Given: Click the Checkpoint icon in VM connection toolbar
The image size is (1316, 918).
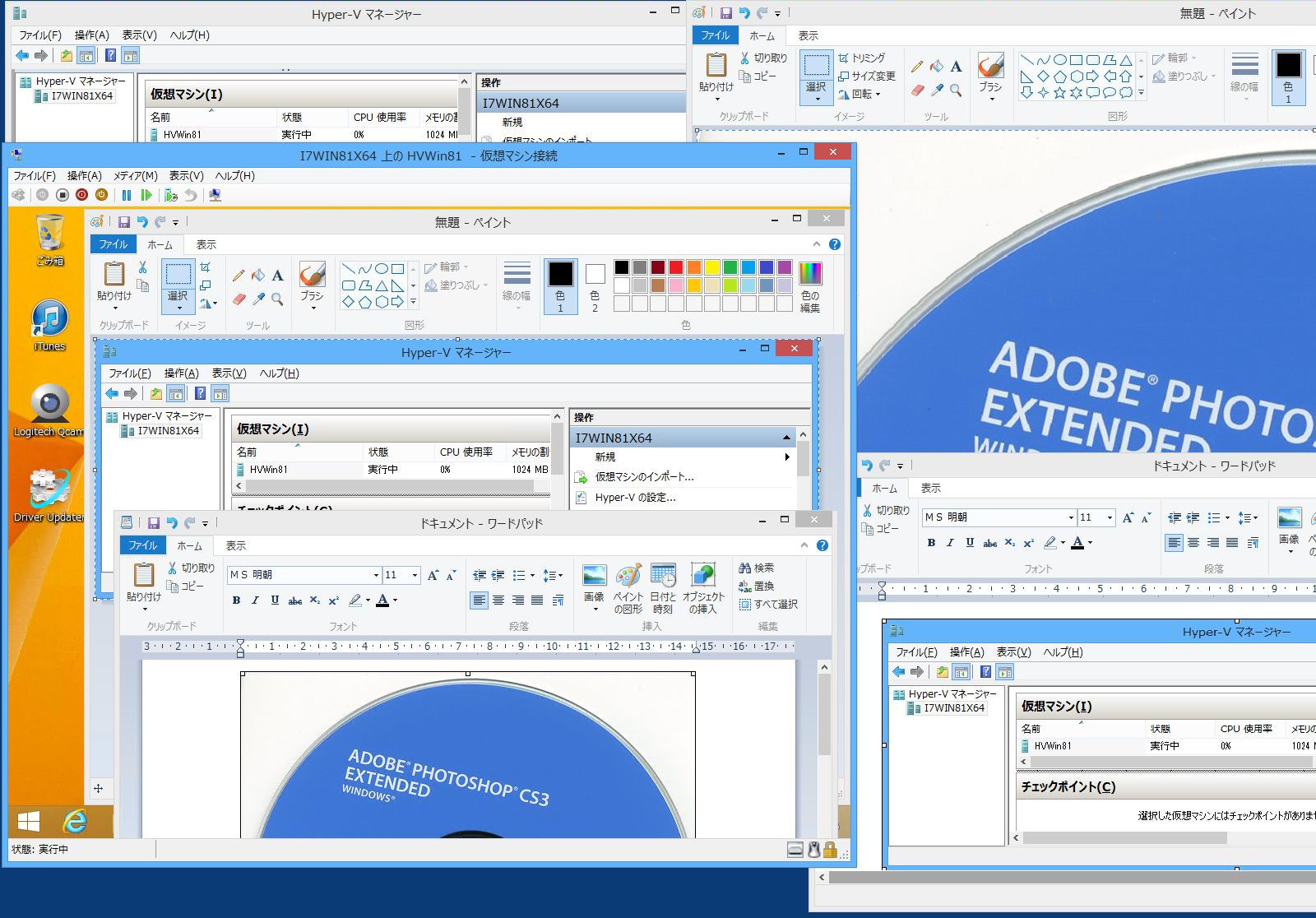Looking at the screenshot, I should coord(171,195).
